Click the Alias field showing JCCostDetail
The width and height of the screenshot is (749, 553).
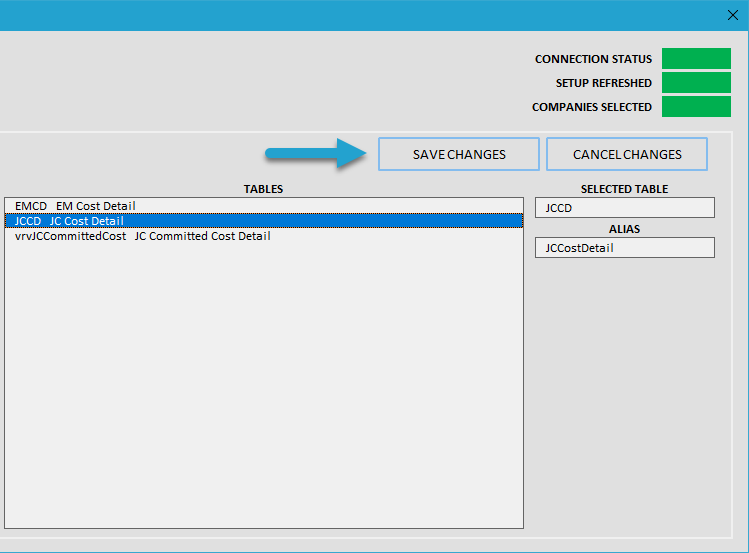point(625,248)
